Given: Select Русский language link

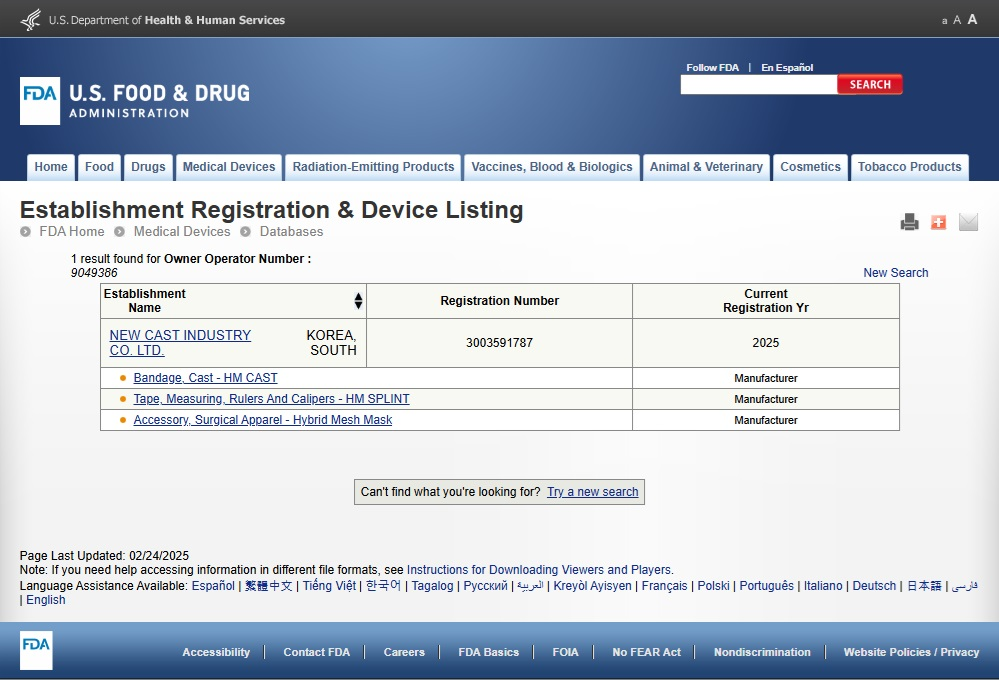Looking at the screenshot, I should (x=485, y=586).
